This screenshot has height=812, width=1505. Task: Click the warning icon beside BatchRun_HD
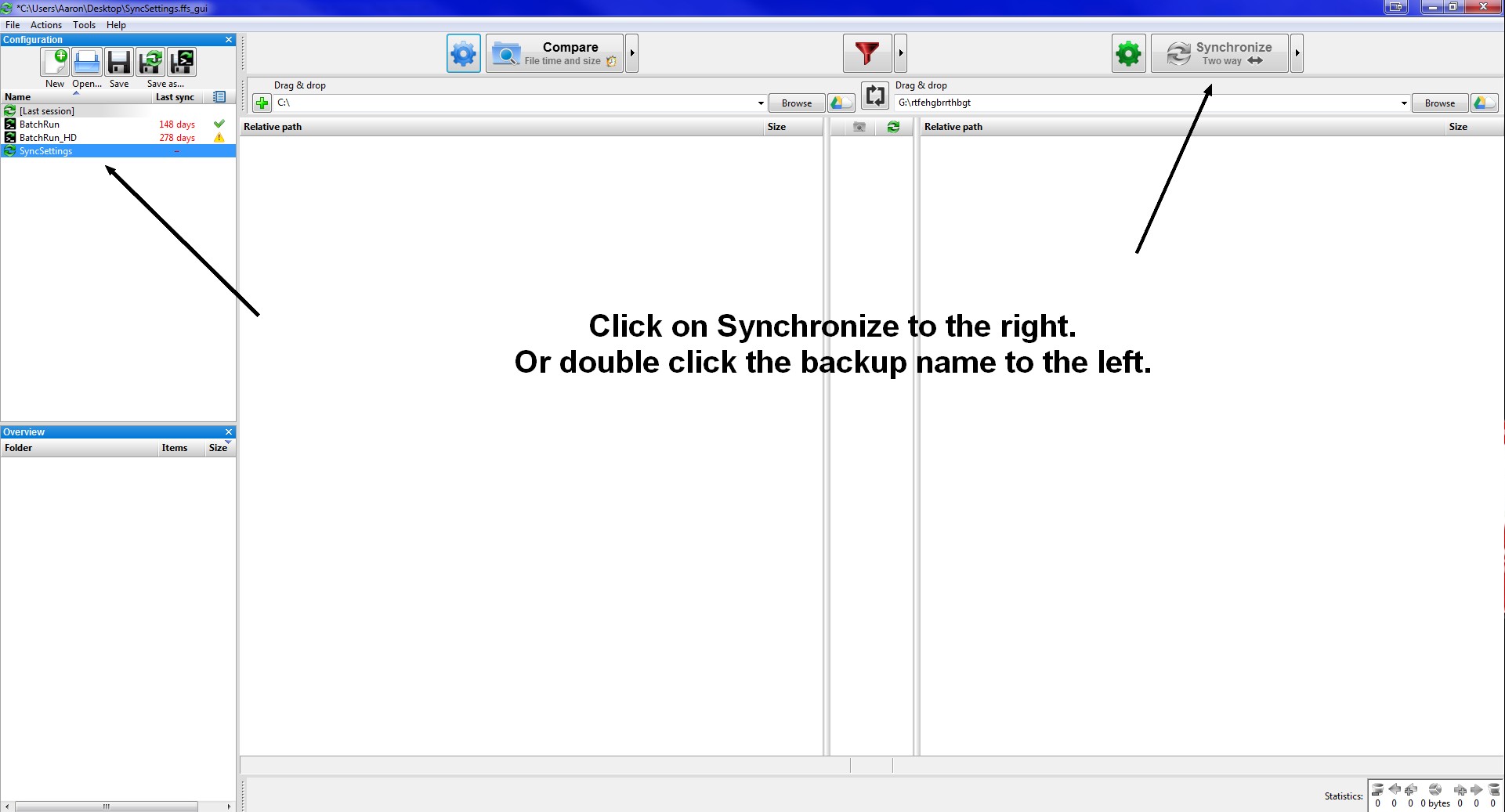(219, 138)
